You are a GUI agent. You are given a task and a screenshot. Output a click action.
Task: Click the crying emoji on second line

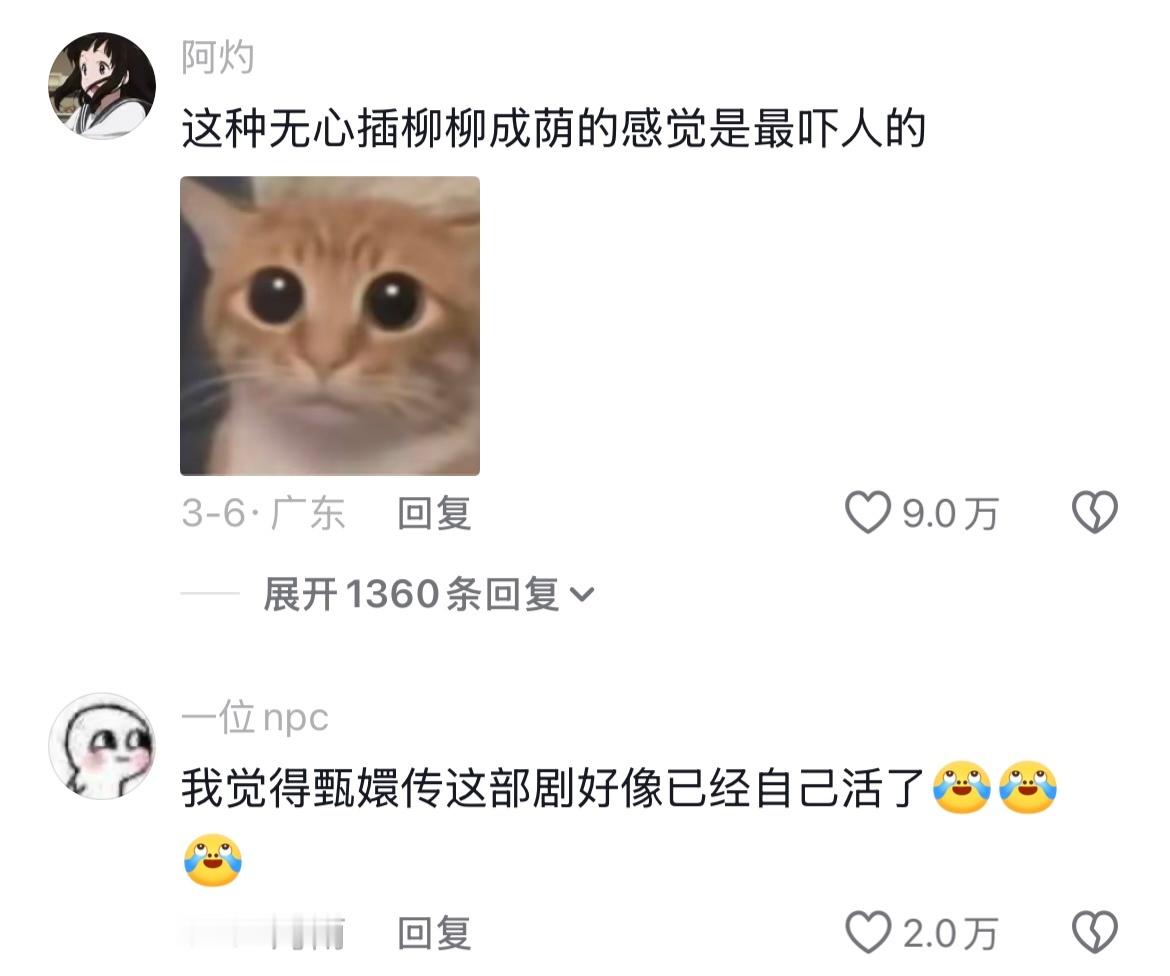(213, 860)
